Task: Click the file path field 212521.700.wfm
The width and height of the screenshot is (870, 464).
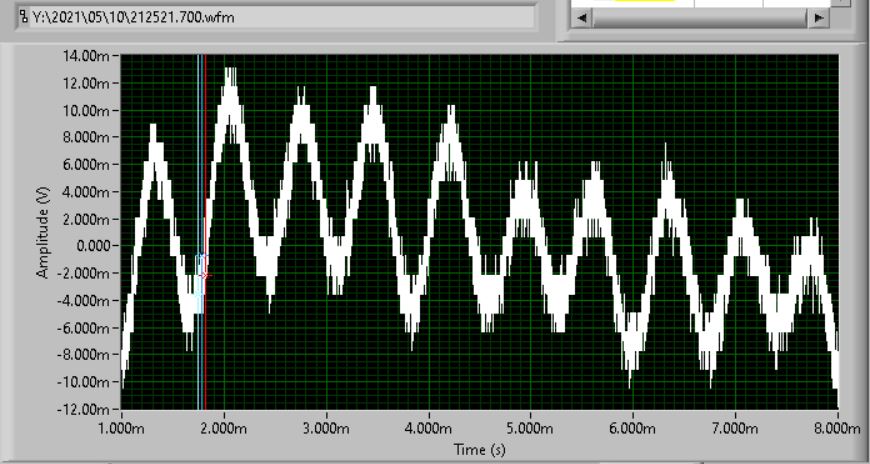Action: coord(275,17)
